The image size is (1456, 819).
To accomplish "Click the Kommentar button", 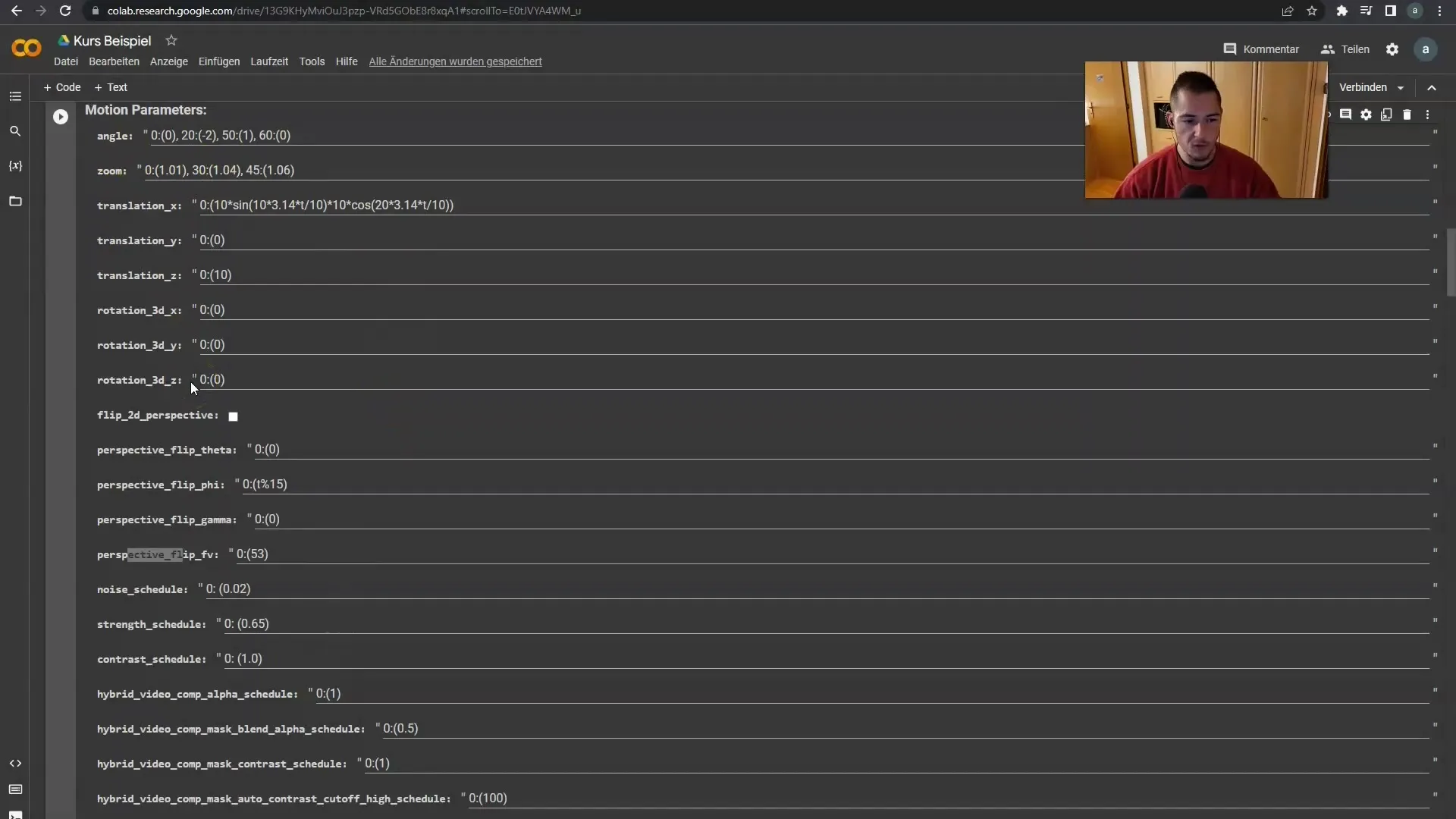I will click(1264, 48).
